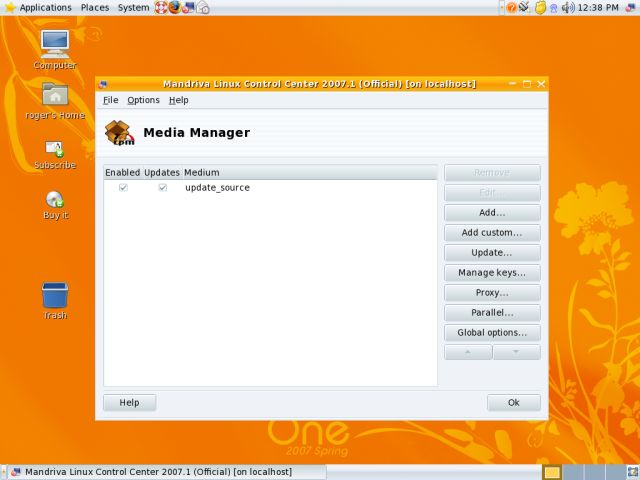This screenshot has width=640, height=480.
Task: Select the Trash desktop icon
Action: [55, 301]
